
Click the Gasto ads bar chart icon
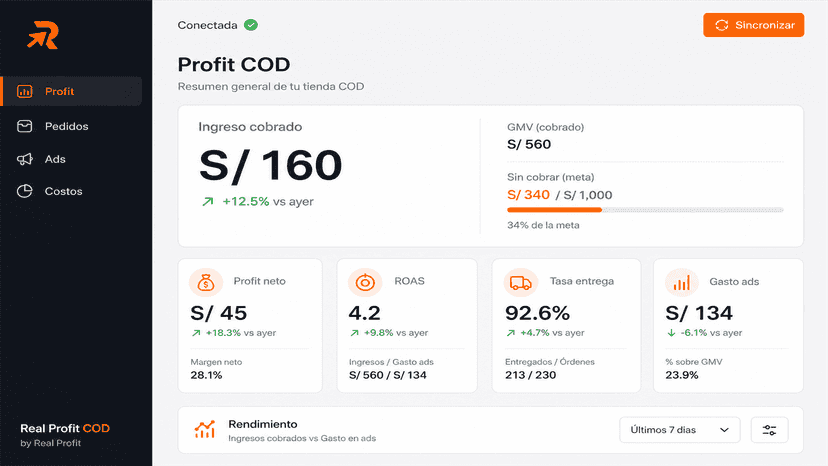(x=682, y=283)
